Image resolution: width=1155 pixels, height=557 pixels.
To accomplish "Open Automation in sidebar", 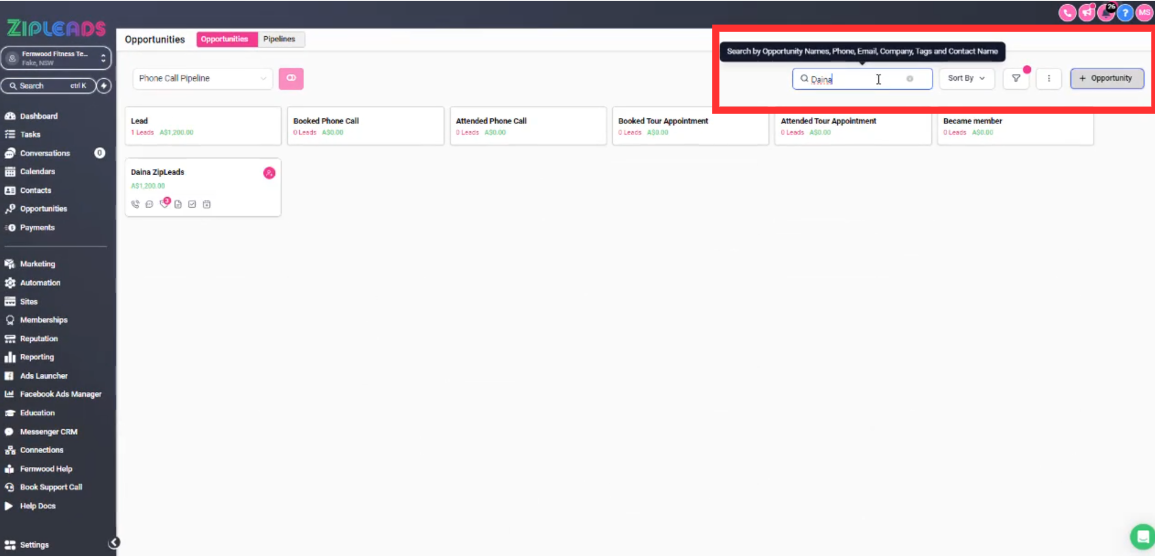I will click(x=40, y=283).
